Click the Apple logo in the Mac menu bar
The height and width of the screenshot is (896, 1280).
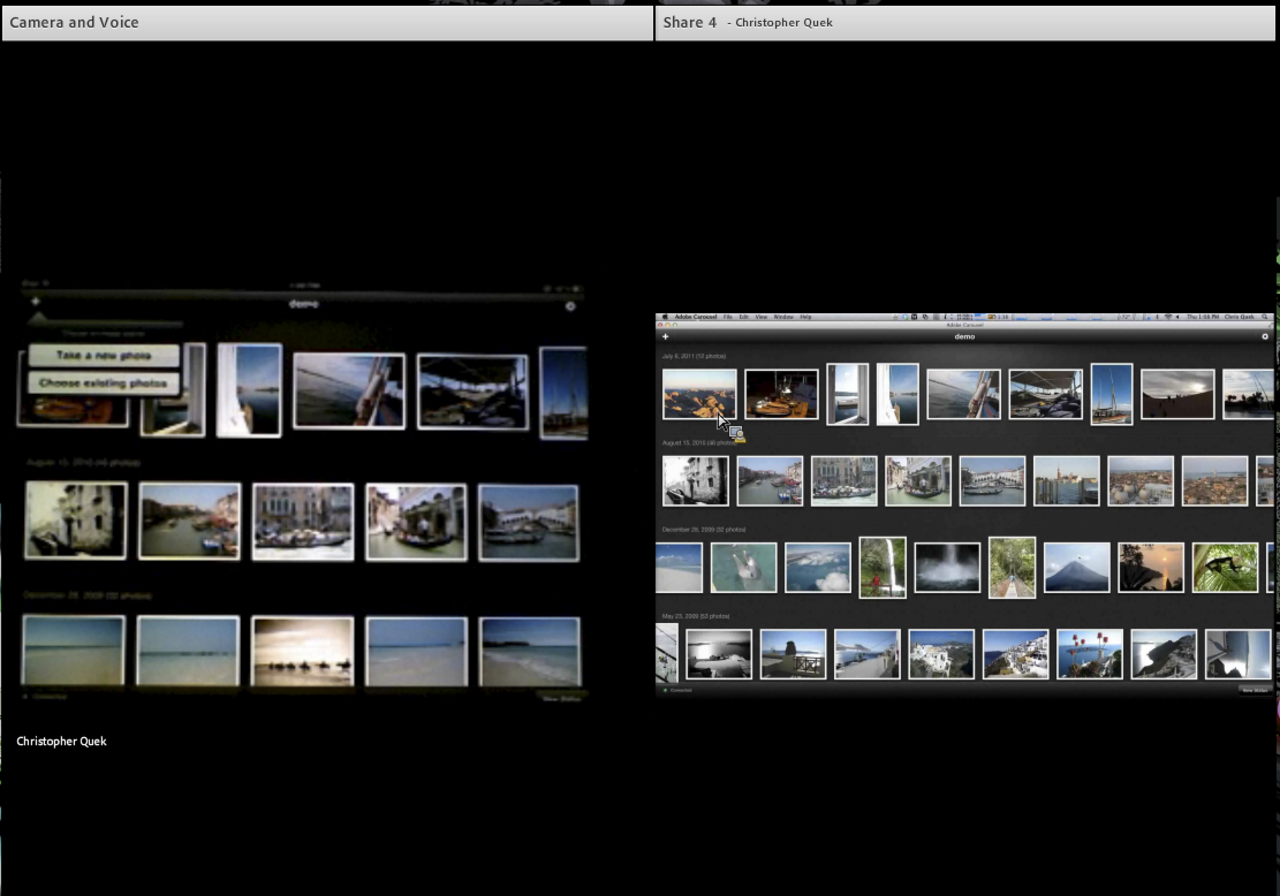pyautogui.click(x=664, y=317)
